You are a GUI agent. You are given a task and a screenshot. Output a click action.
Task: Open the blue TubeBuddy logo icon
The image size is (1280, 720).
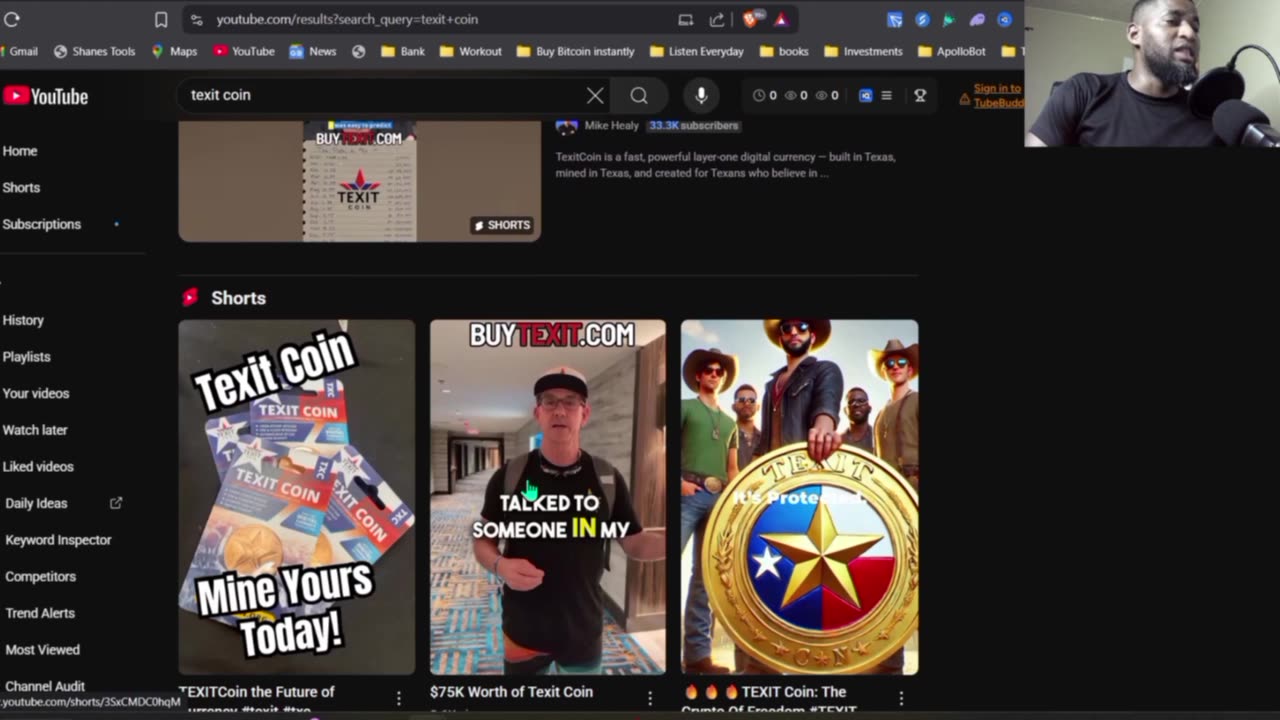[x=866, y=95]
